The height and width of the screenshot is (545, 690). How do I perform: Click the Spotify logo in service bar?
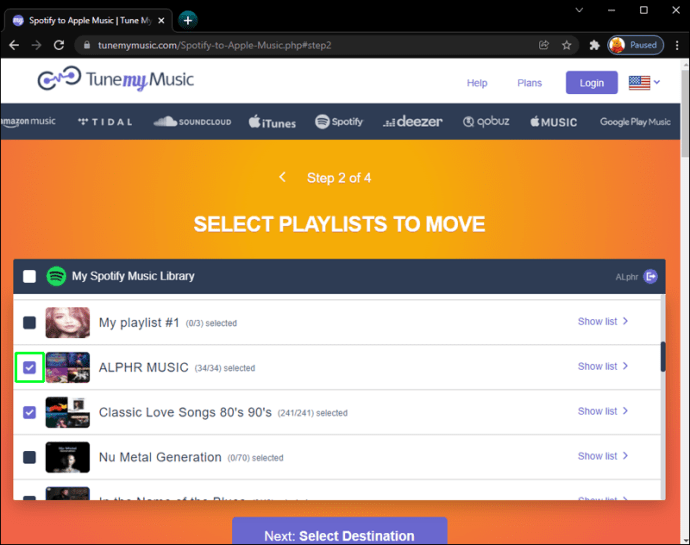coord(339,122)
